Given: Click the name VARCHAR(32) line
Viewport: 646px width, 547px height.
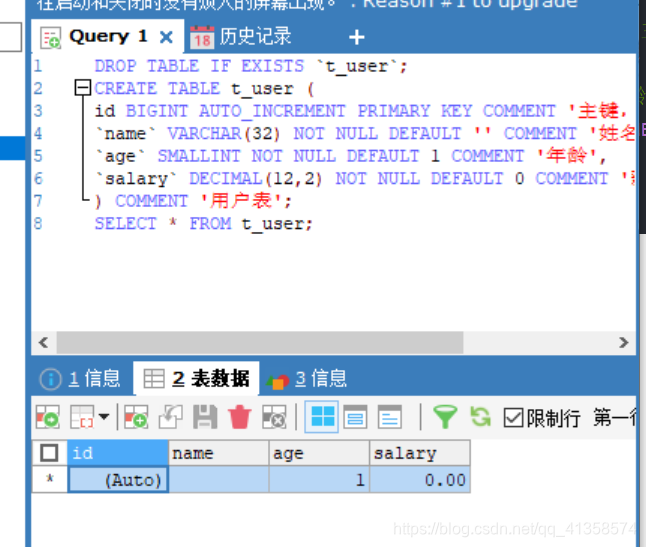Looking at the screenshot, I should (365, 133).
